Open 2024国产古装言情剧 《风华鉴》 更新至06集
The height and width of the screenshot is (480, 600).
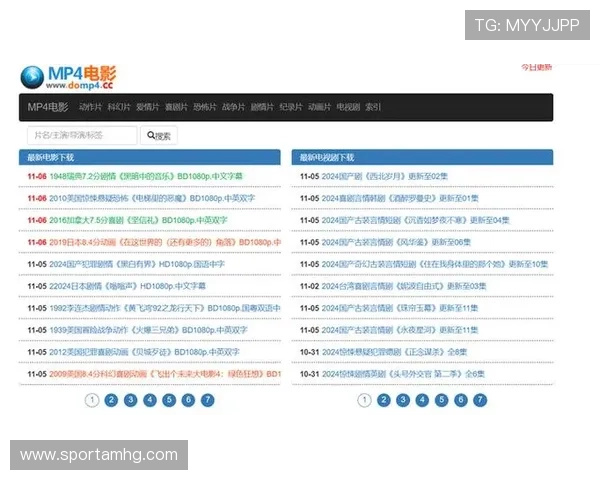396,242
